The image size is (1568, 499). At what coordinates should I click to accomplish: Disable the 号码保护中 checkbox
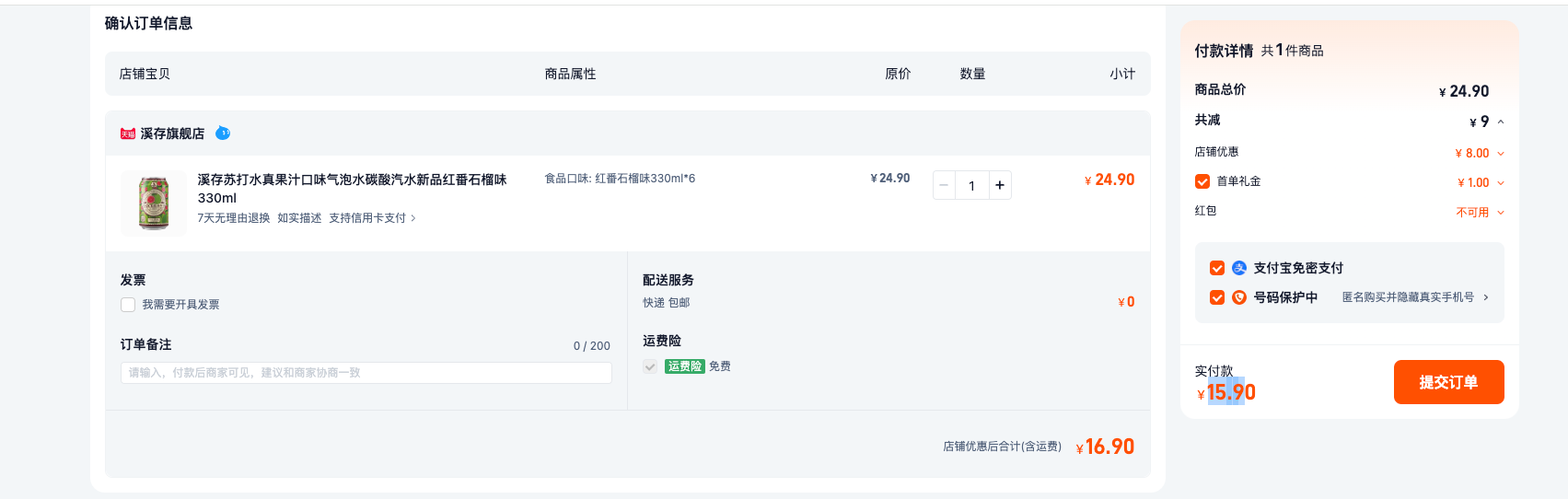pyautogui.click(x=1217, y=297)
